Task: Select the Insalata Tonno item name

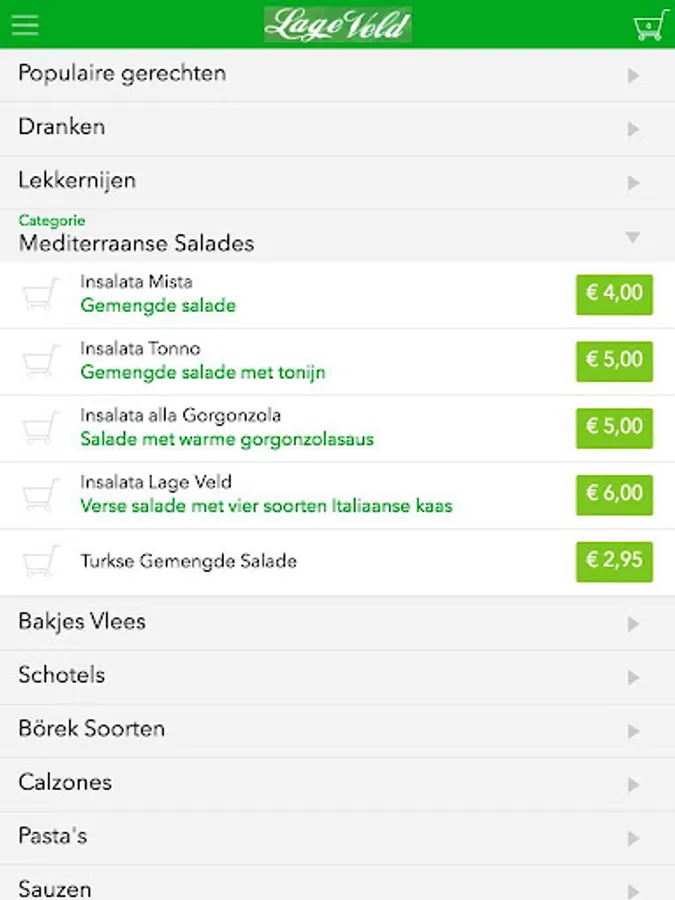Action: tap(141, 349)
